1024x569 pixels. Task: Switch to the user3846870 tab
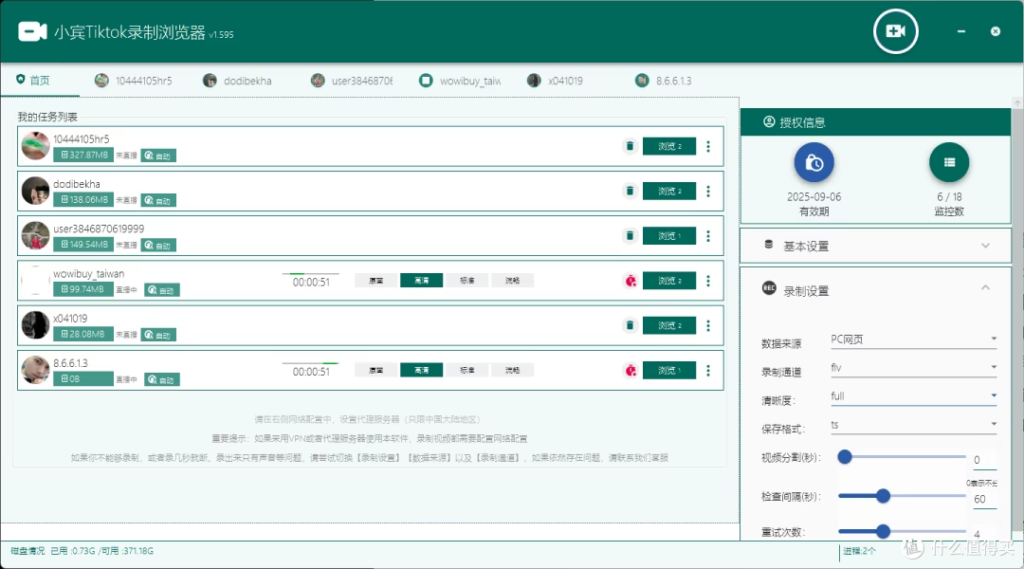351,80
